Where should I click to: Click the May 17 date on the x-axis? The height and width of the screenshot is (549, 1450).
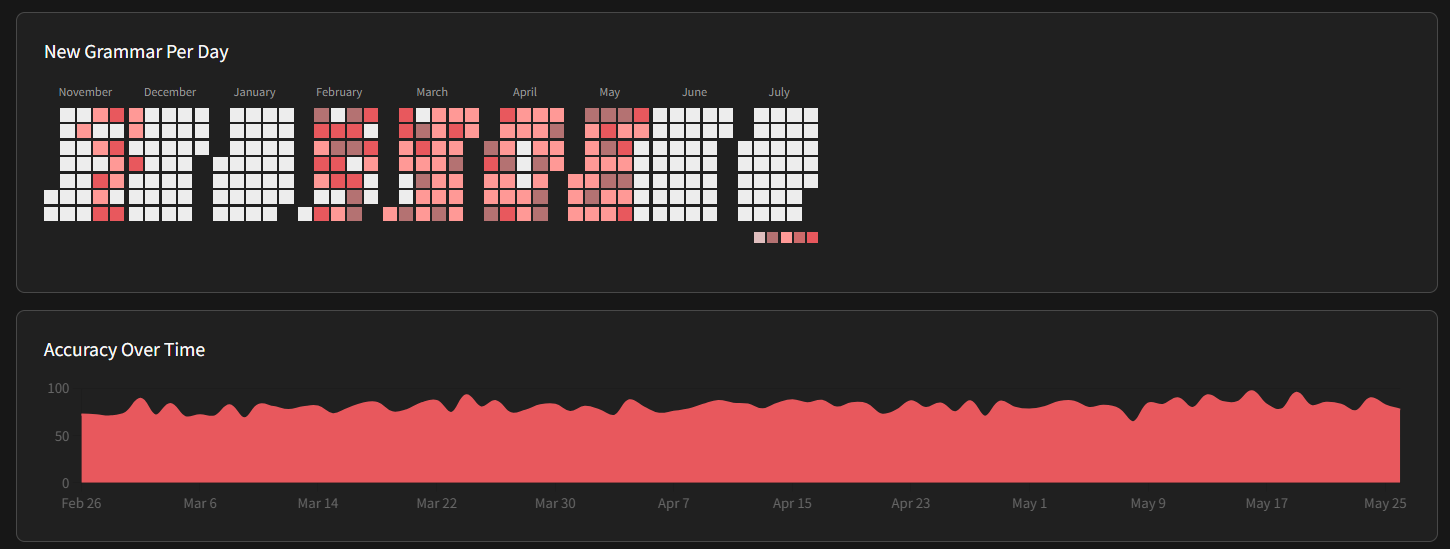(1266, 503)
